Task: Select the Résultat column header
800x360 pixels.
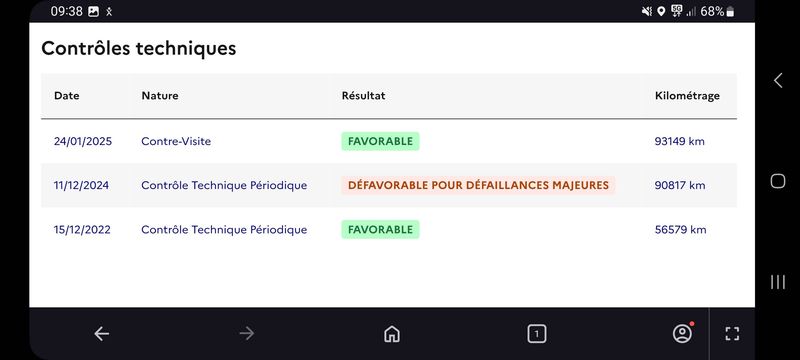Action: (x=363, y=95)
